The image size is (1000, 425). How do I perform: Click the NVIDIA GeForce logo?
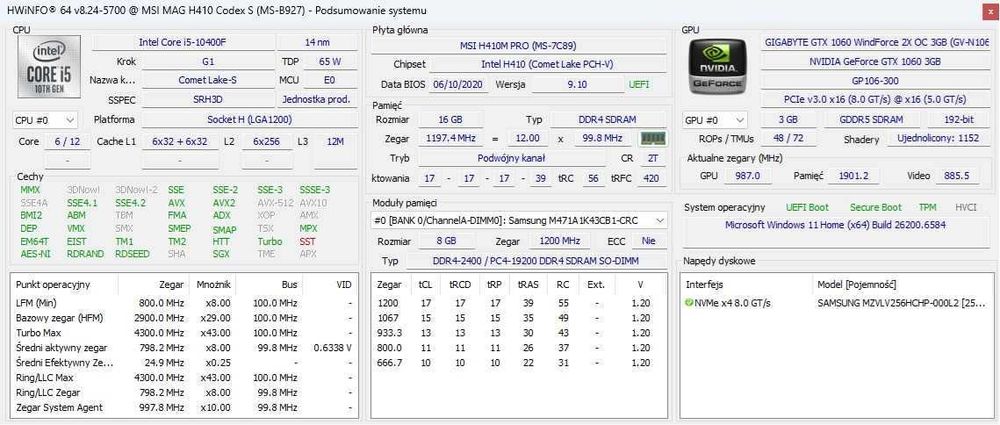pos(717,66)
